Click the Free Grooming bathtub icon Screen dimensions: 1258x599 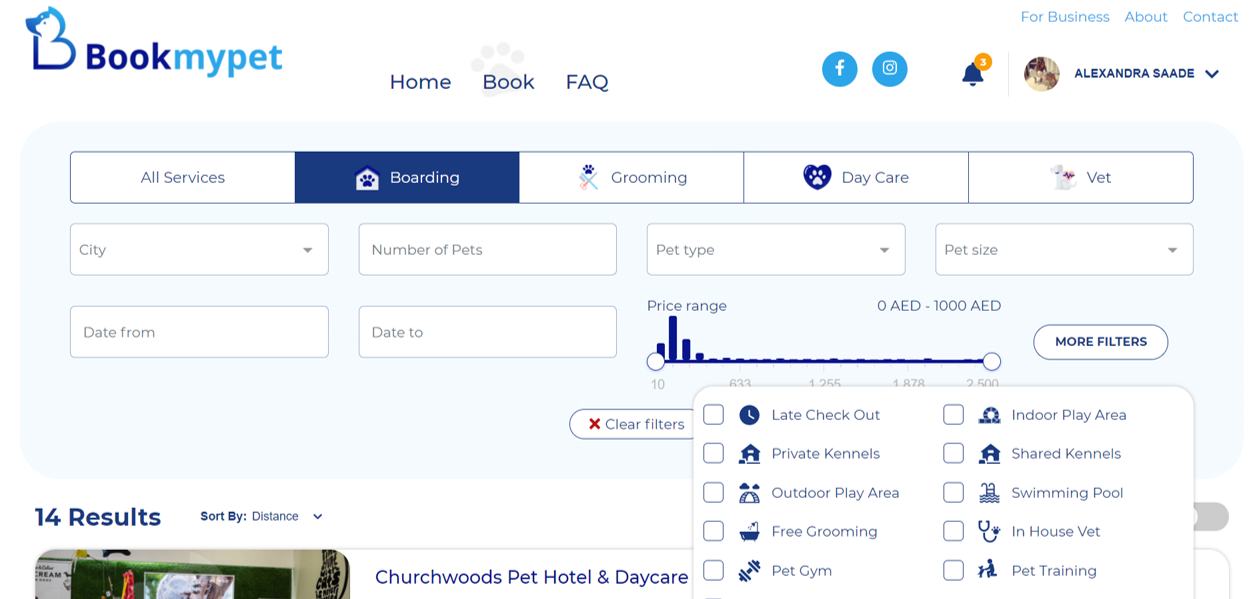749,532
